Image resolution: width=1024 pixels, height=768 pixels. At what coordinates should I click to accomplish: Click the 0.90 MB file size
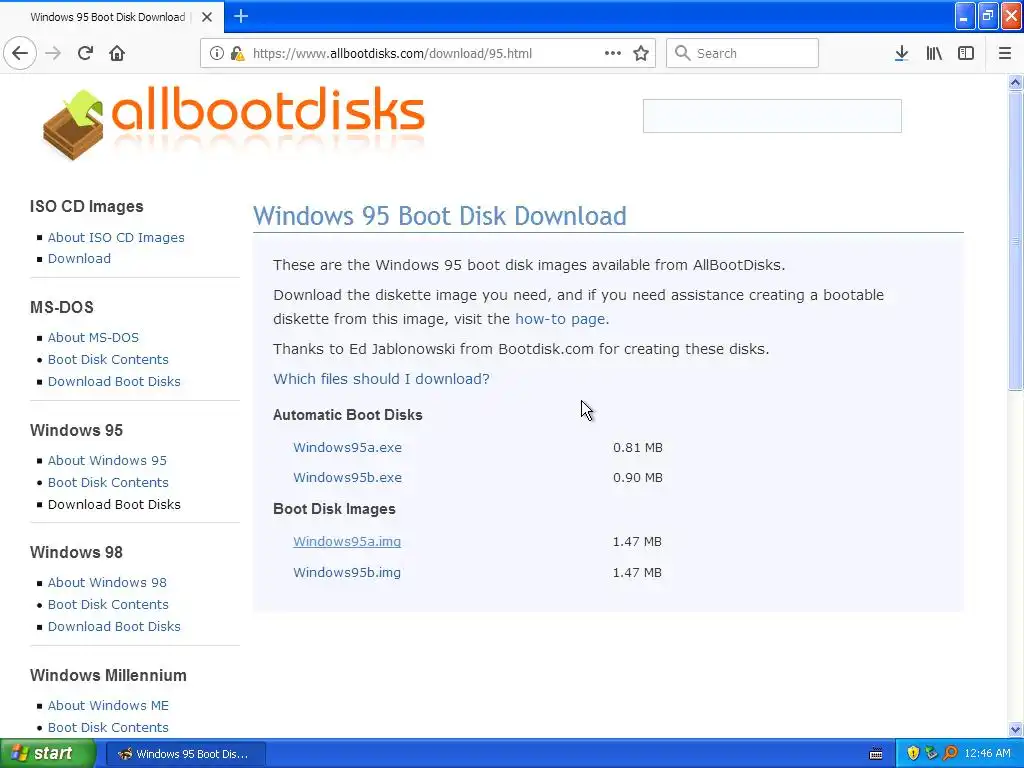(637, 477)
